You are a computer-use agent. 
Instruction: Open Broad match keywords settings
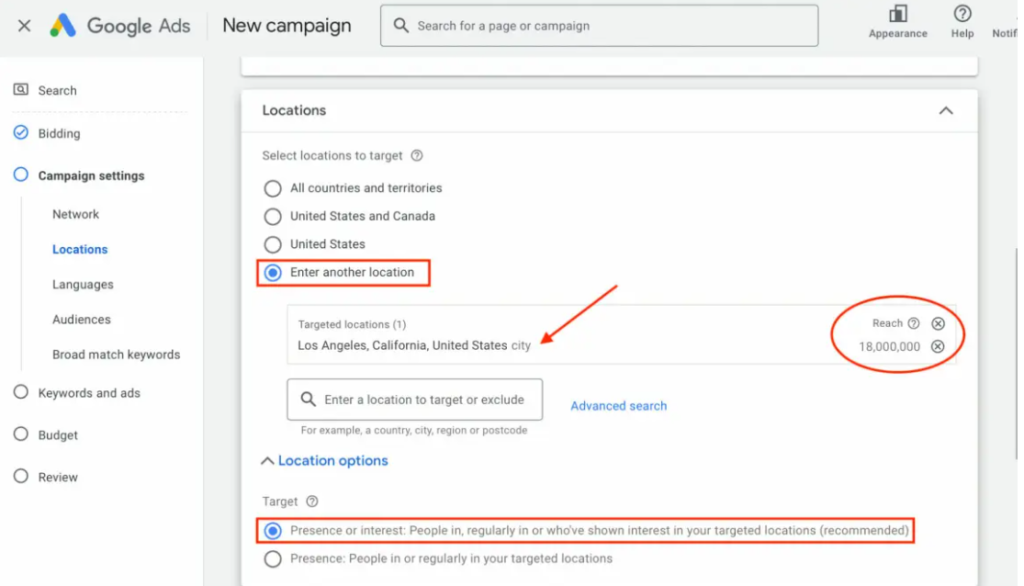[116, 354]
